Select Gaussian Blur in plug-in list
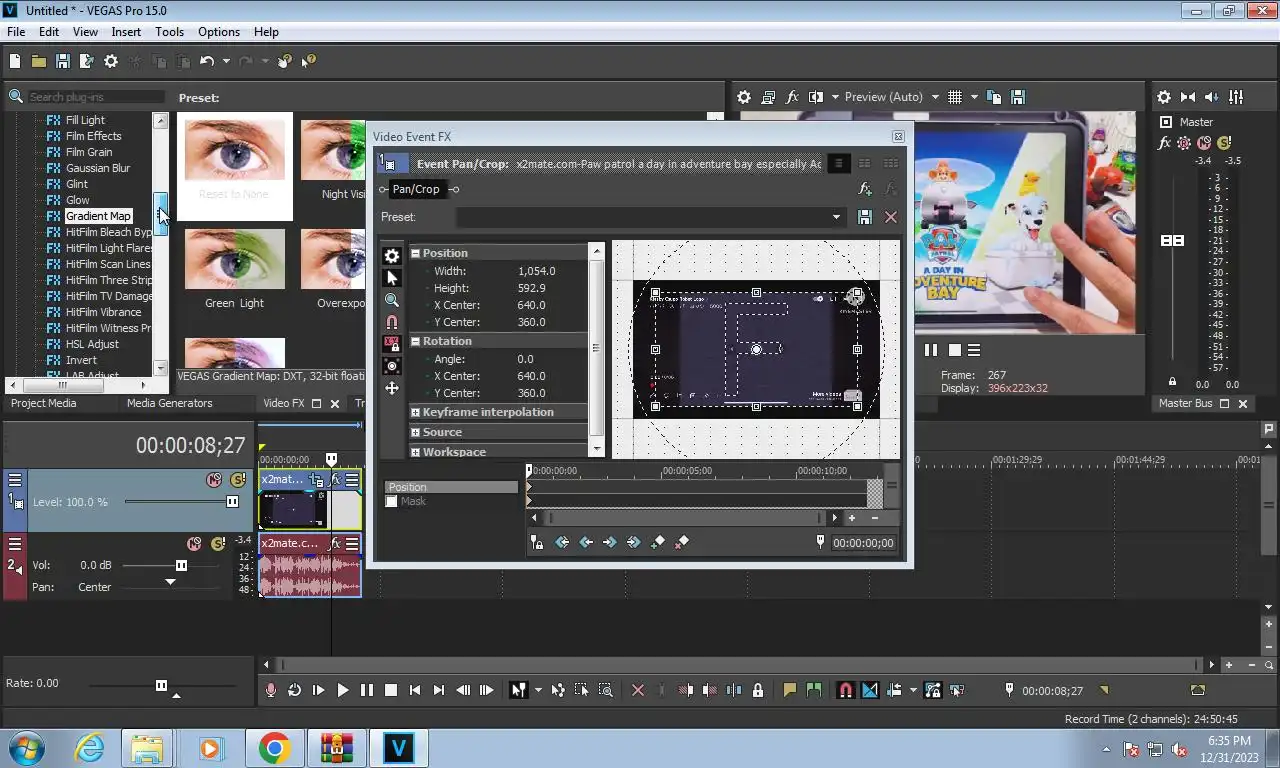The width and height of the screenshot is (1280, 768). pos(98,168)
